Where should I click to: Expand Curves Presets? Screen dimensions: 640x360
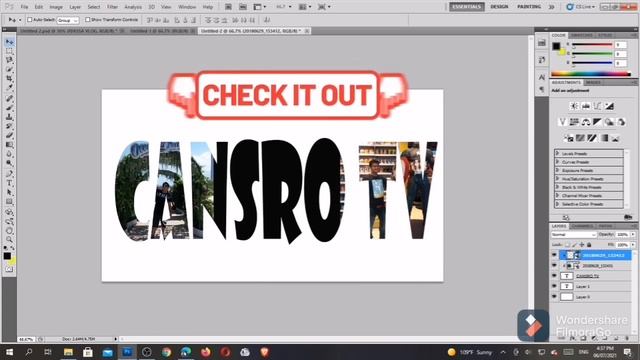tap(558, 162)
